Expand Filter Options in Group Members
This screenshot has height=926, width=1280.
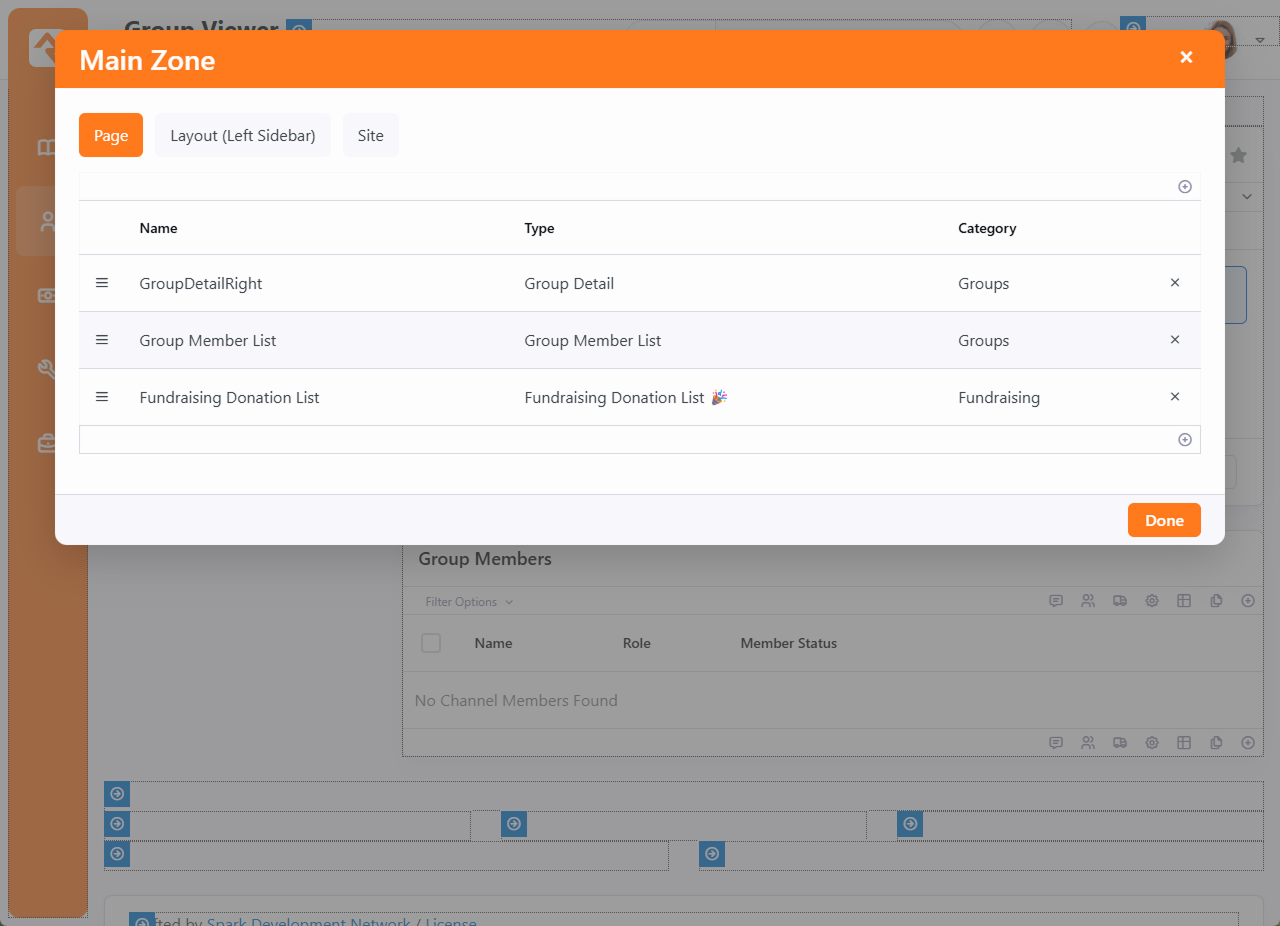(468, 602)
